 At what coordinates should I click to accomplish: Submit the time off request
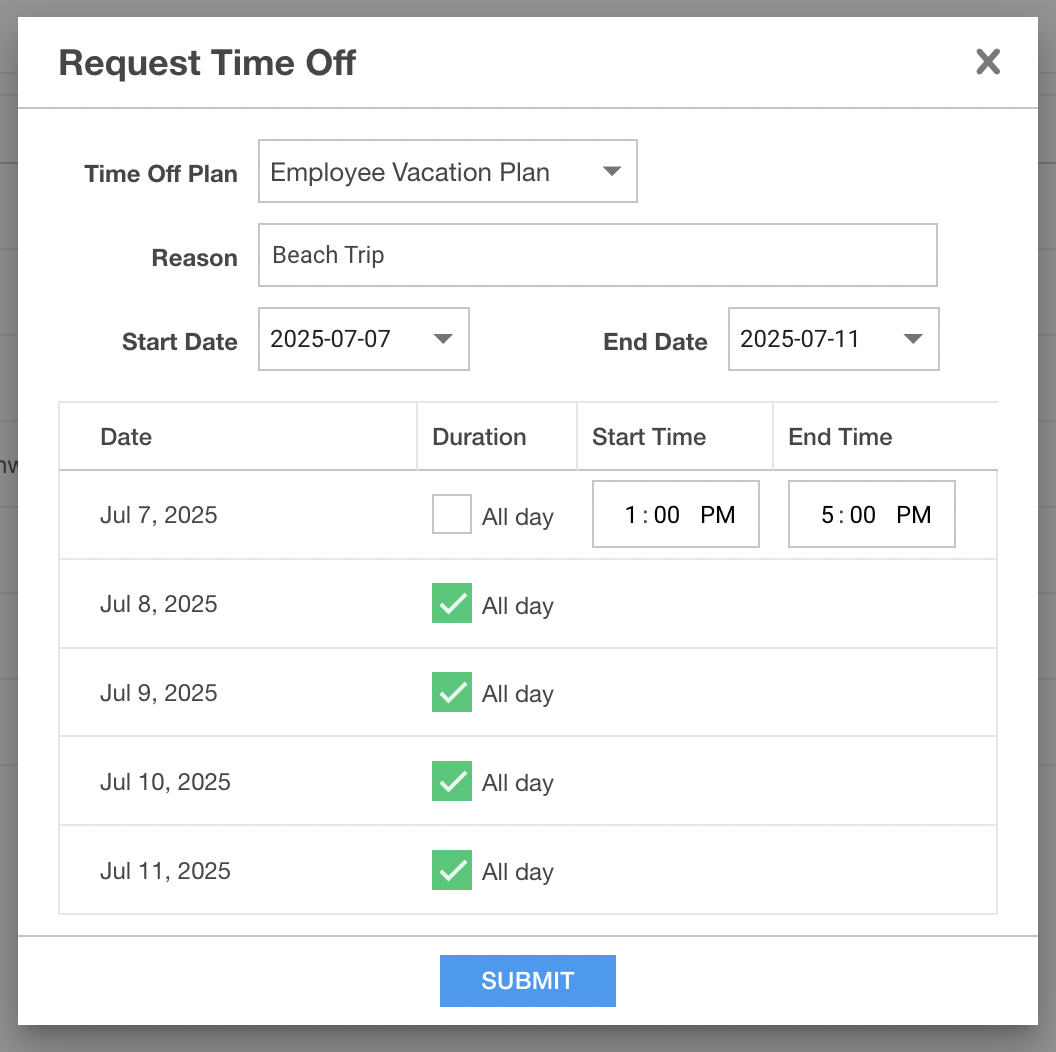pos(527,981)
